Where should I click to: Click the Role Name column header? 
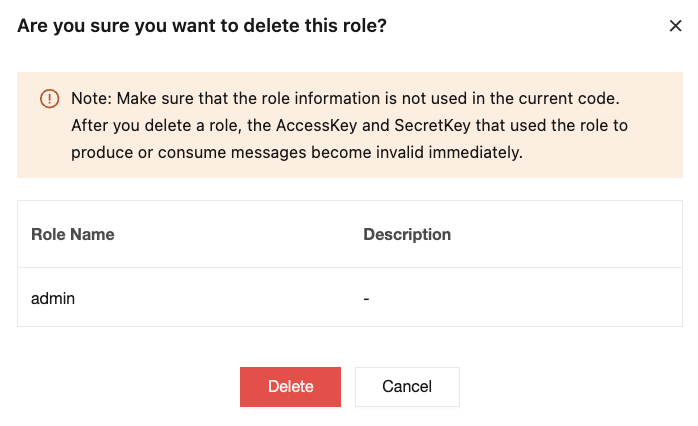click(x=73, y=235)
